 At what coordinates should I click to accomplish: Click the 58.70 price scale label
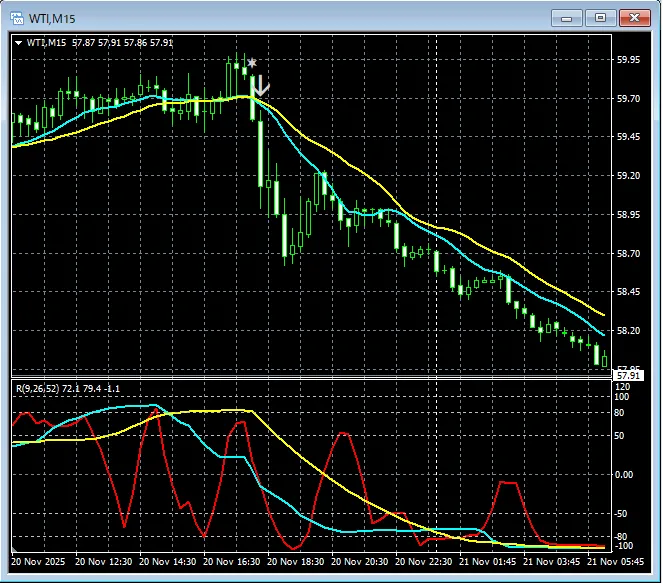629,254
